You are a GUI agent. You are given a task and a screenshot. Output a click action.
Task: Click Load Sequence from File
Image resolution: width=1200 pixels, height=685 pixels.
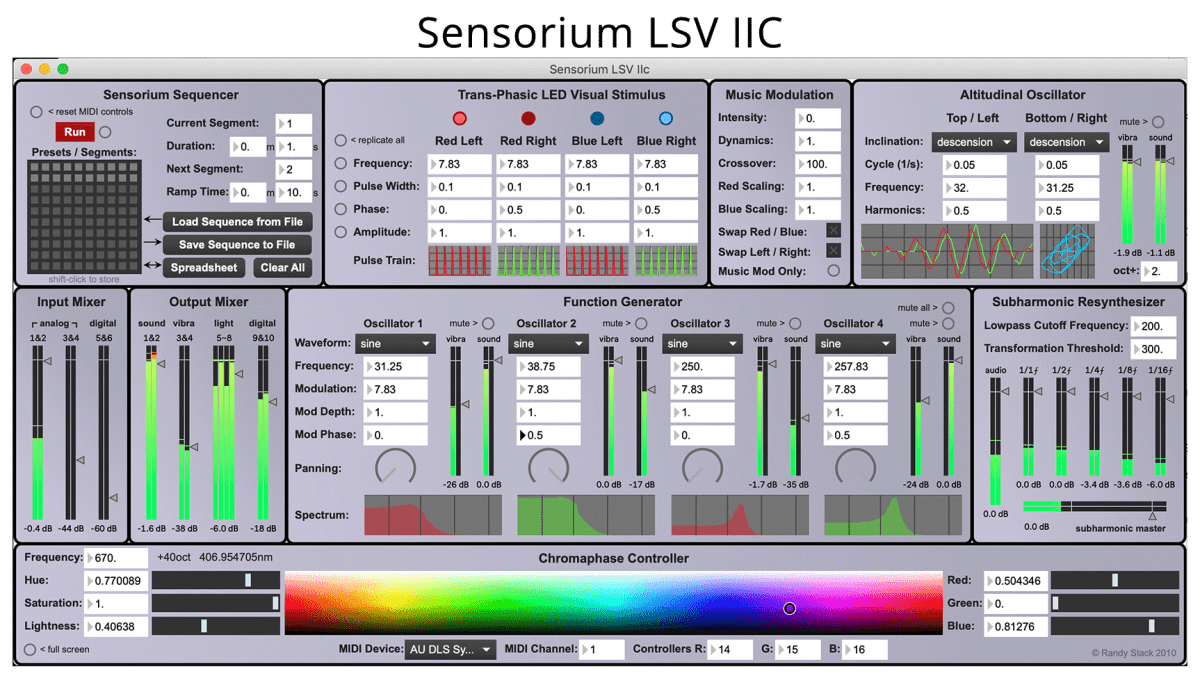tap(237, 222)
